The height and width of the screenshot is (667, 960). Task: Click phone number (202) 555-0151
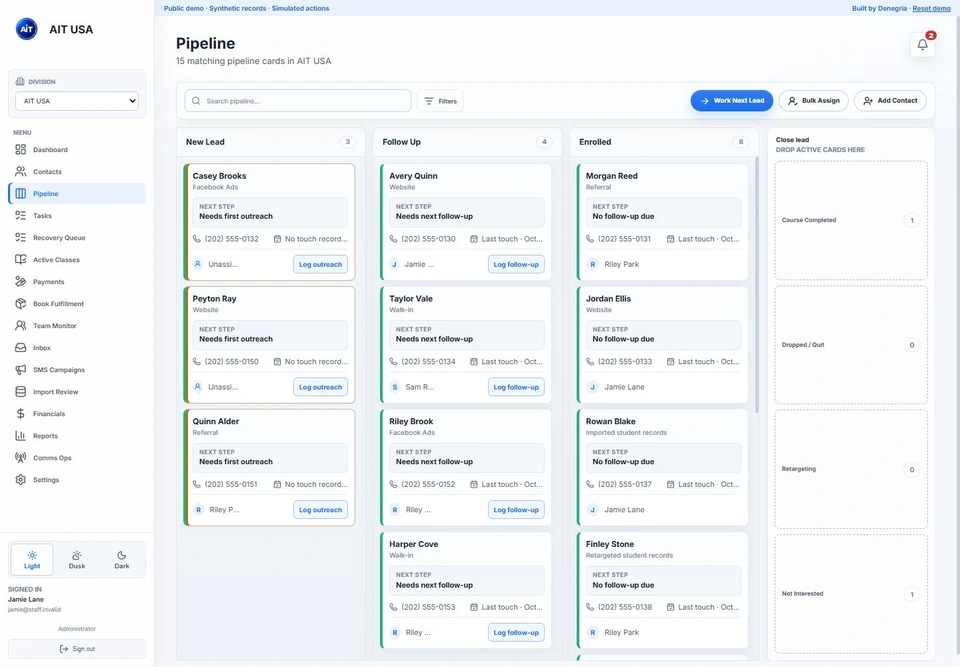click(x=231, y=484)
